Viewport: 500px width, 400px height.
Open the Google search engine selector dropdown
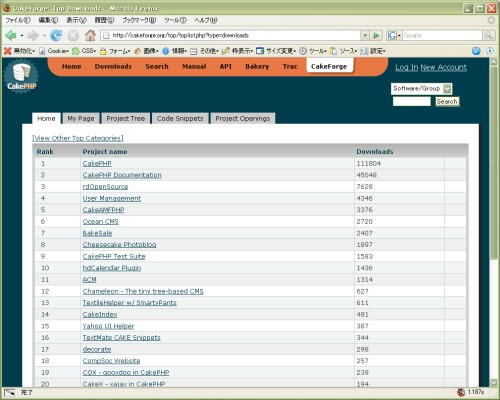tap(394, 35)
